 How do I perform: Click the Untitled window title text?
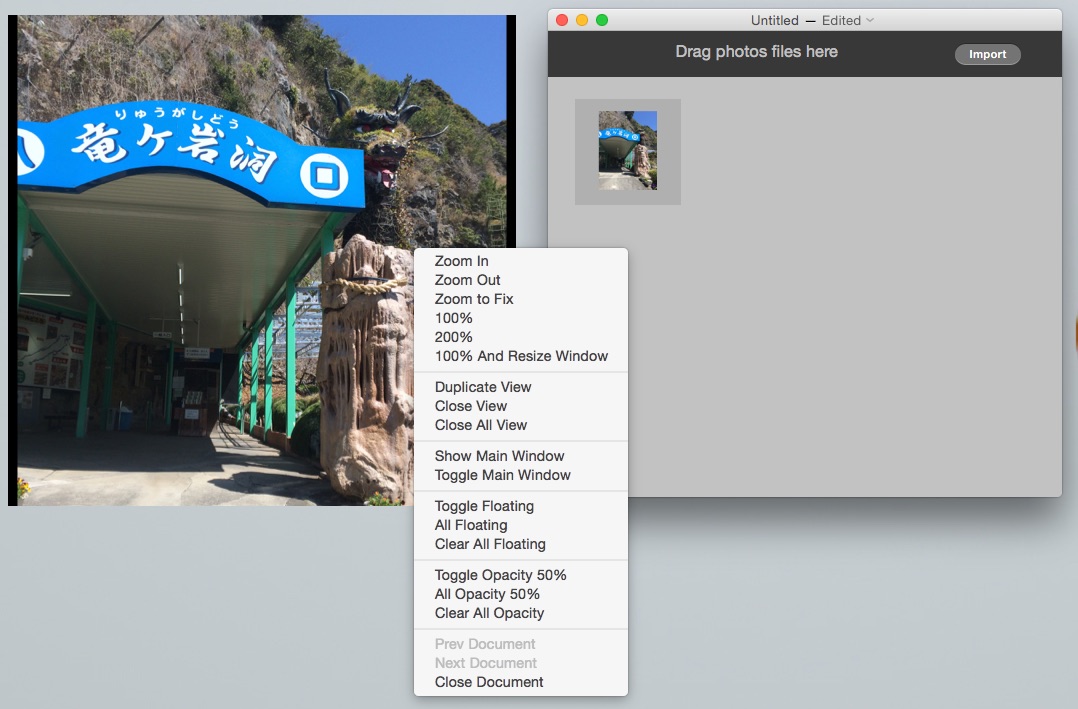(x=774, y=21)
